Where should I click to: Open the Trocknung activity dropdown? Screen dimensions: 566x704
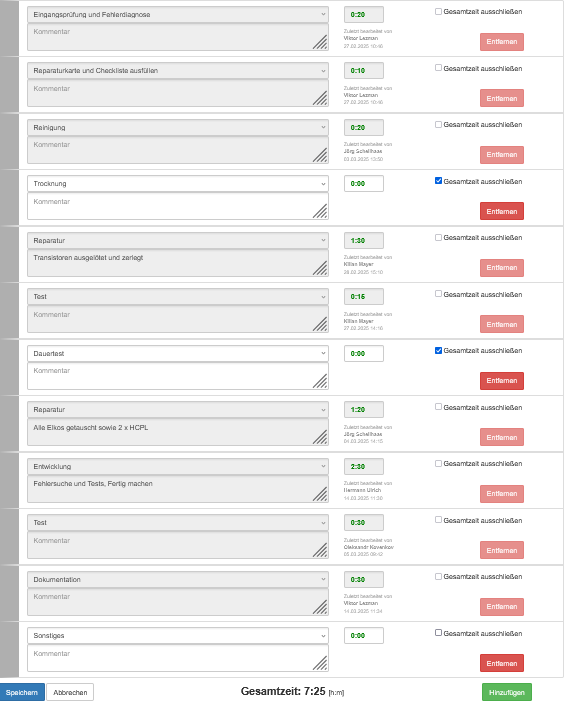[x=178, y=184]
